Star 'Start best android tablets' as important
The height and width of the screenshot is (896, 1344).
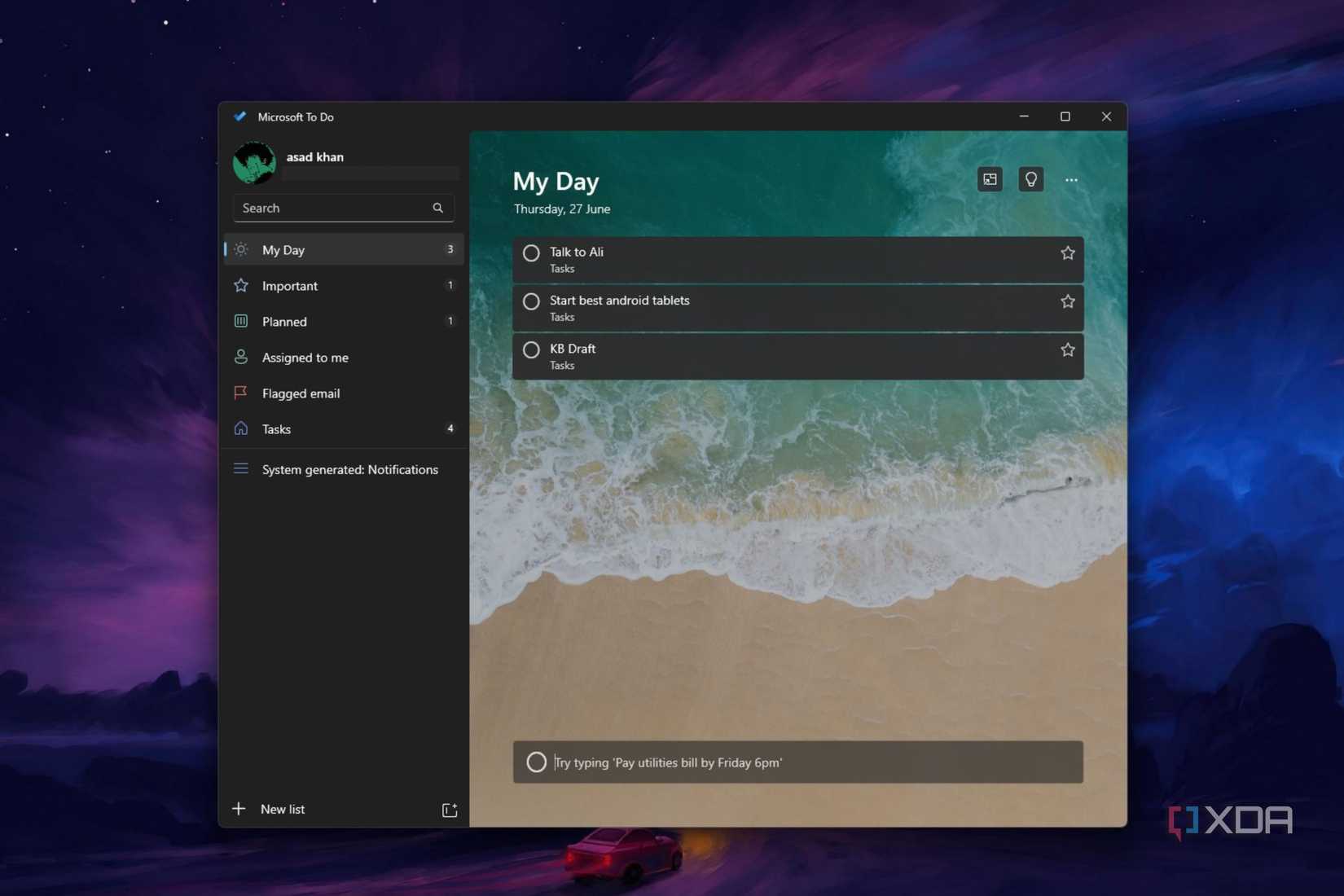click(1067, 301)
